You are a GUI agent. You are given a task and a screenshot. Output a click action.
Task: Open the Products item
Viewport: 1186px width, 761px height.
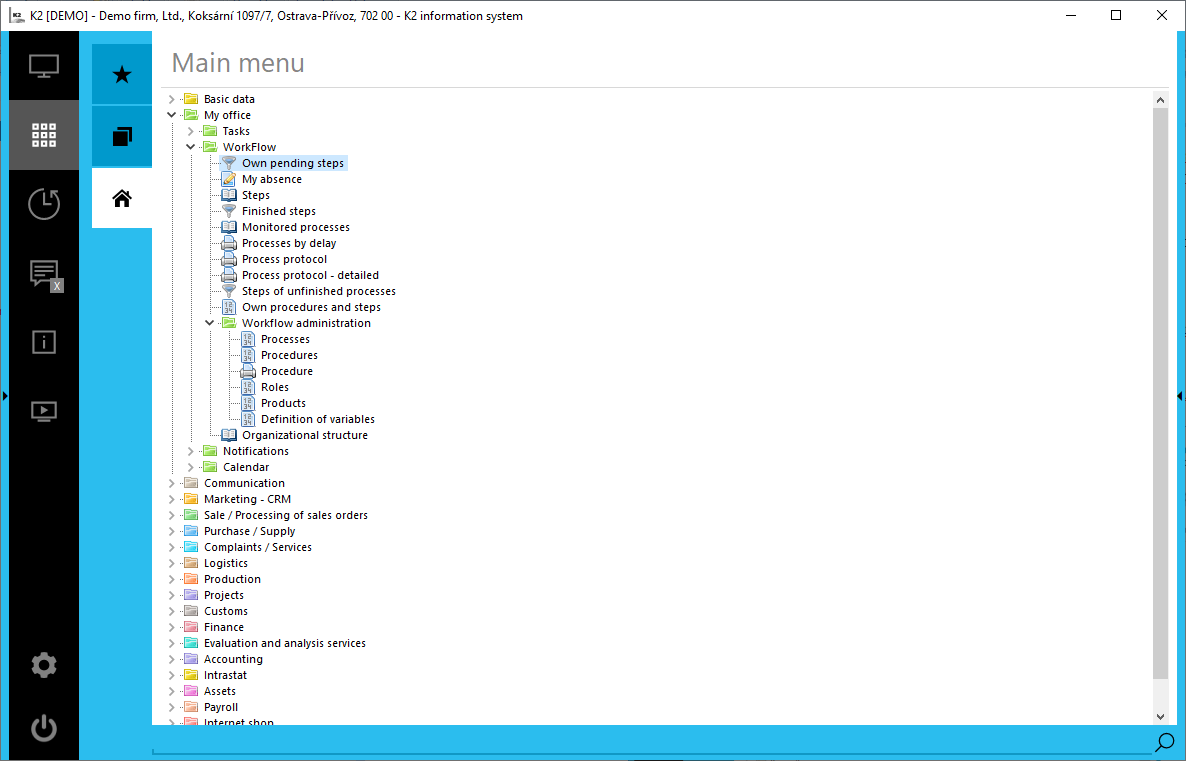[x=283, y=403]
